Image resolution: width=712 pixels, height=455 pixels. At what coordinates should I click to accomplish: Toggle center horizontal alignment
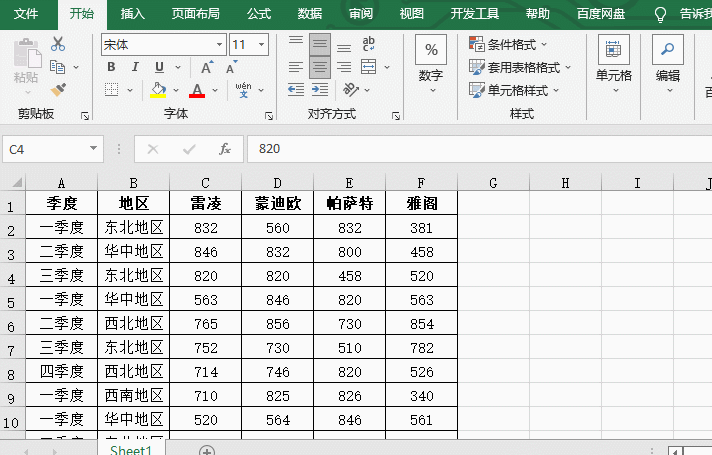coord(320,67)
